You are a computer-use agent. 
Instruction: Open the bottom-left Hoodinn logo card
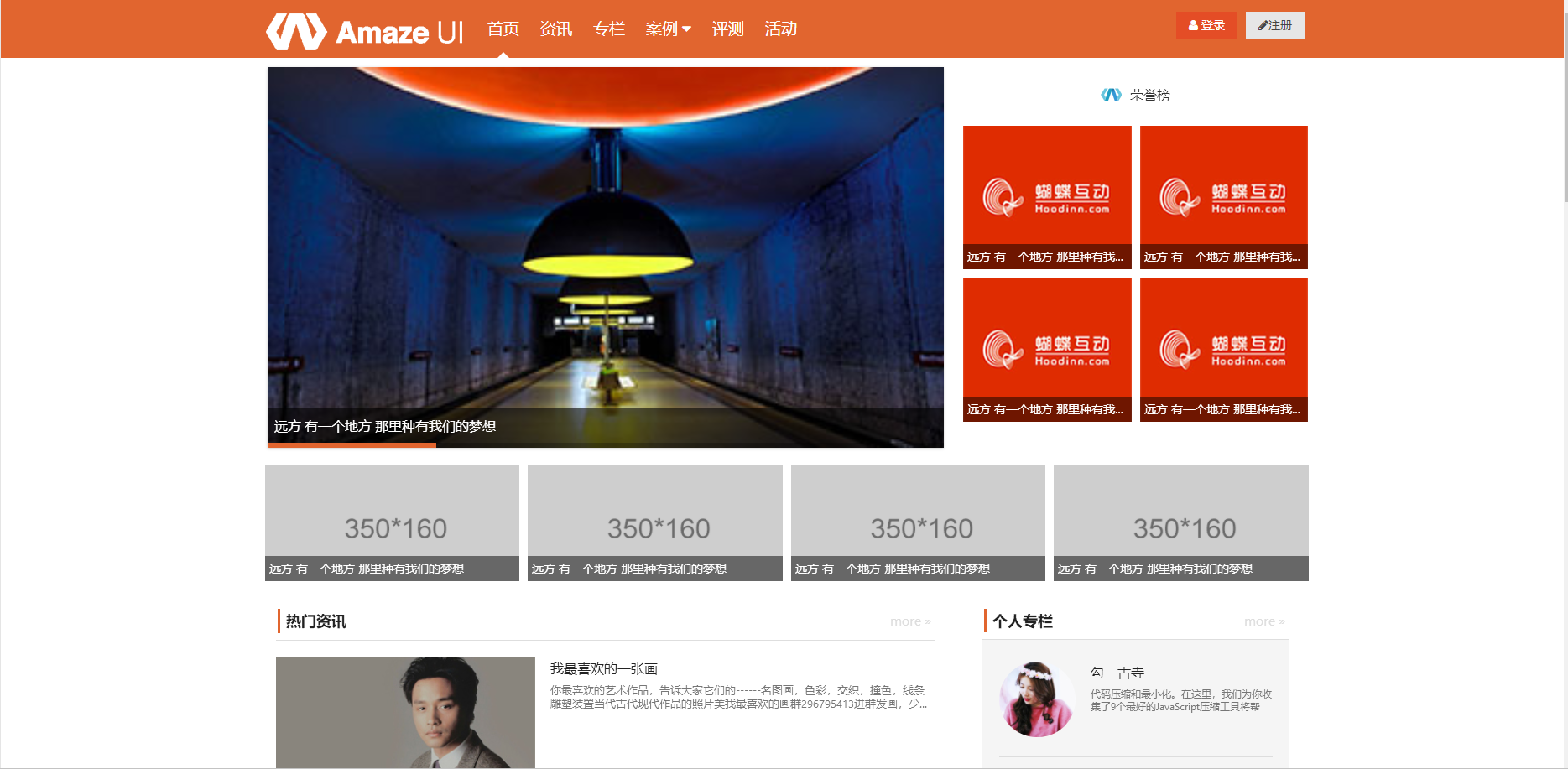(x=1046, y=348)
